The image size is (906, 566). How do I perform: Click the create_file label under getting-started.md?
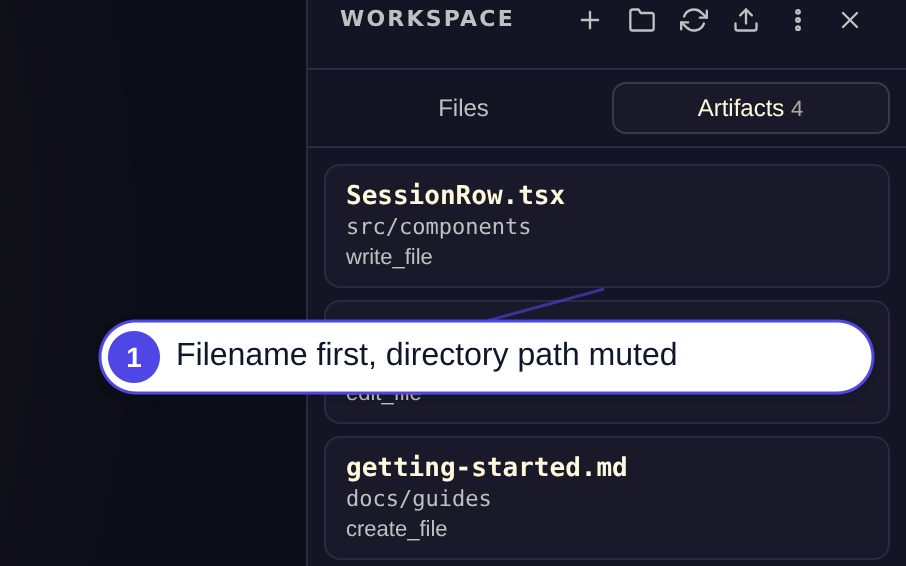396,529
